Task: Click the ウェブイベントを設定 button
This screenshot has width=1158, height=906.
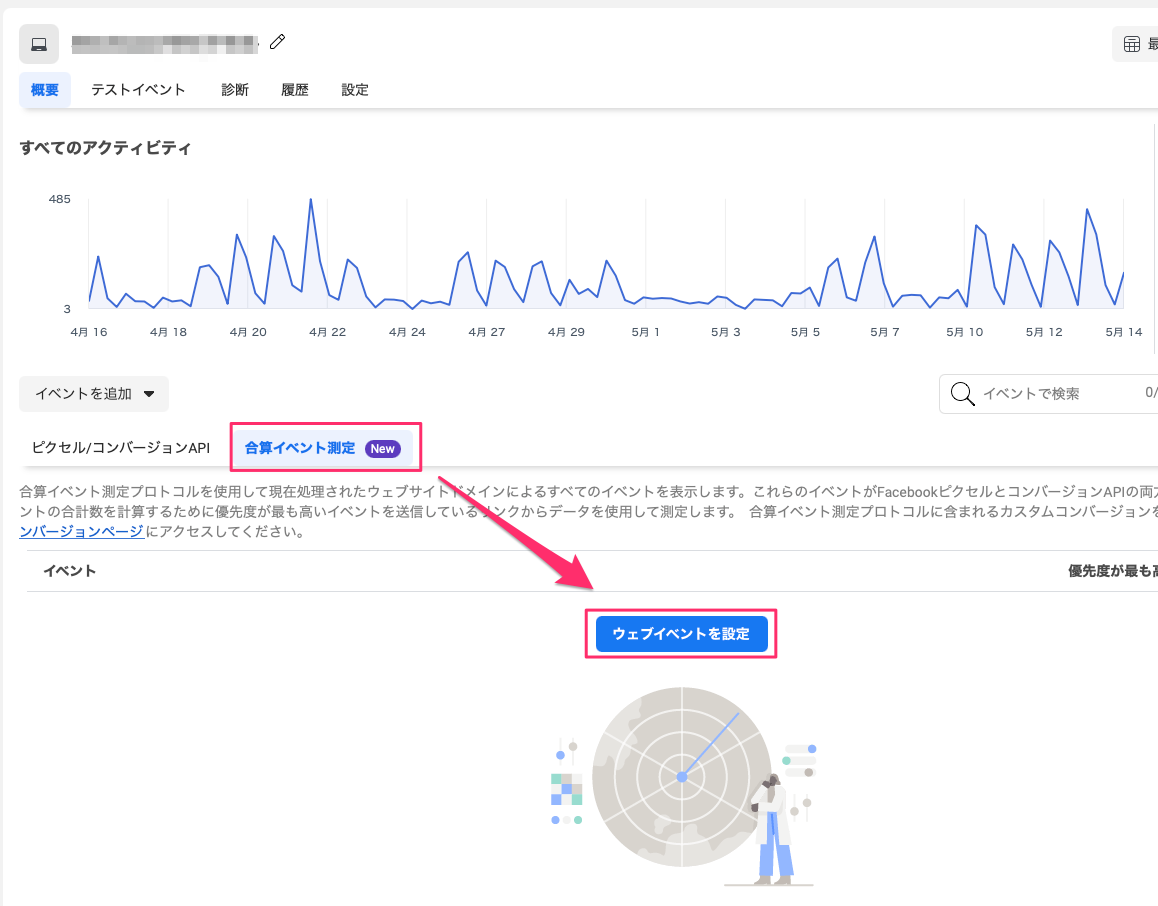Action: (682, 634)
